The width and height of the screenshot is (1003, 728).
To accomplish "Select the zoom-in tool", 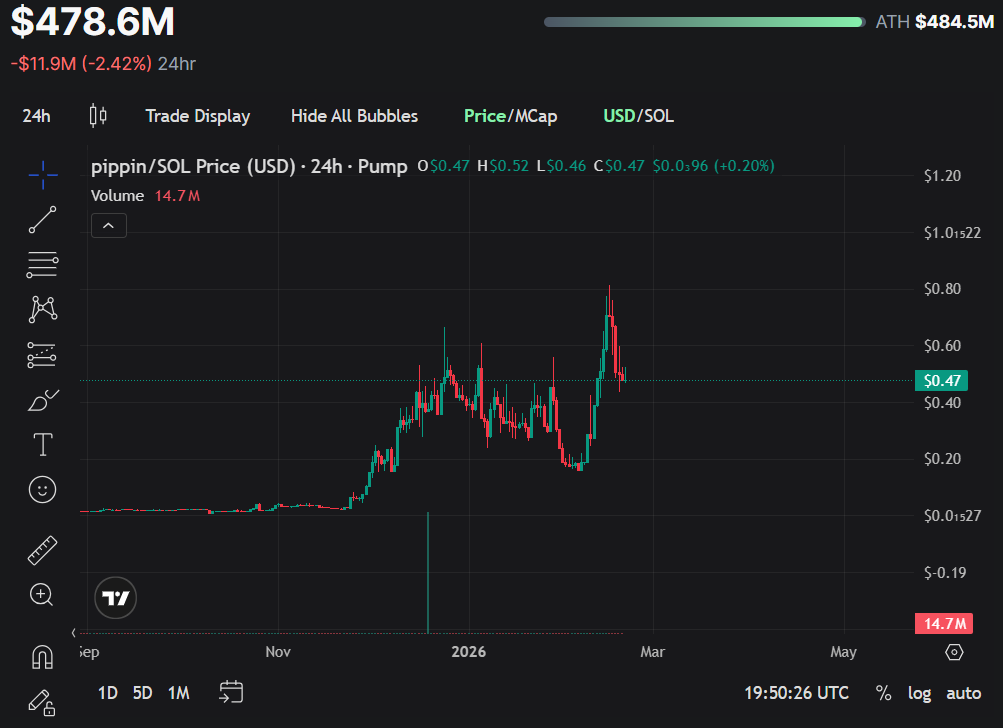I will [x=41, y=594].
